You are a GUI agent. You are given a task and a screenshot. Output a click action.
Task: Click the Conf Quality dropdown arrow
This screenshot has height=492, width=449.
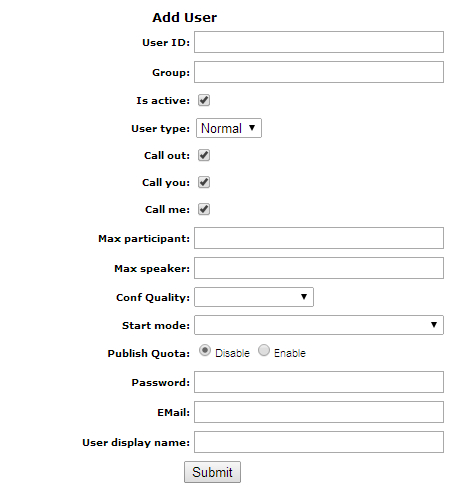point(304,297)
